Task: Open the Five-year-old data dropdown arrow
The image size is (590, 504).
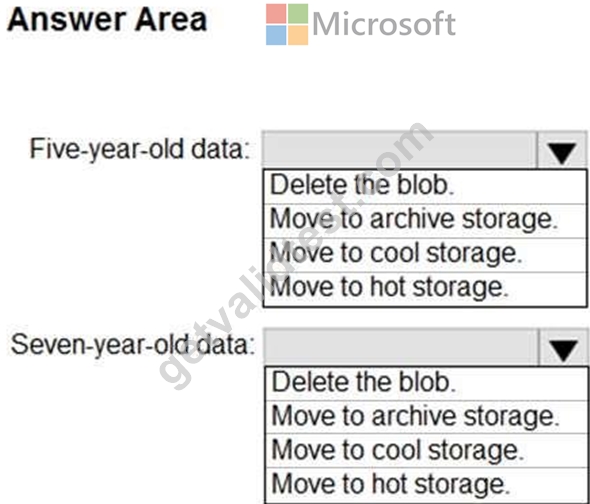Action: (562, 151)
